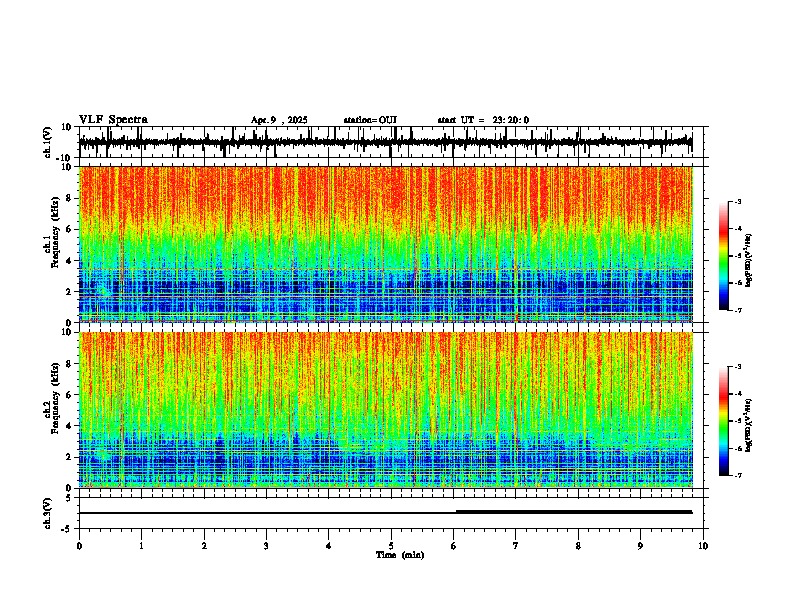Click the ch.1 colorbar log(PSD) label

(748, 261)
